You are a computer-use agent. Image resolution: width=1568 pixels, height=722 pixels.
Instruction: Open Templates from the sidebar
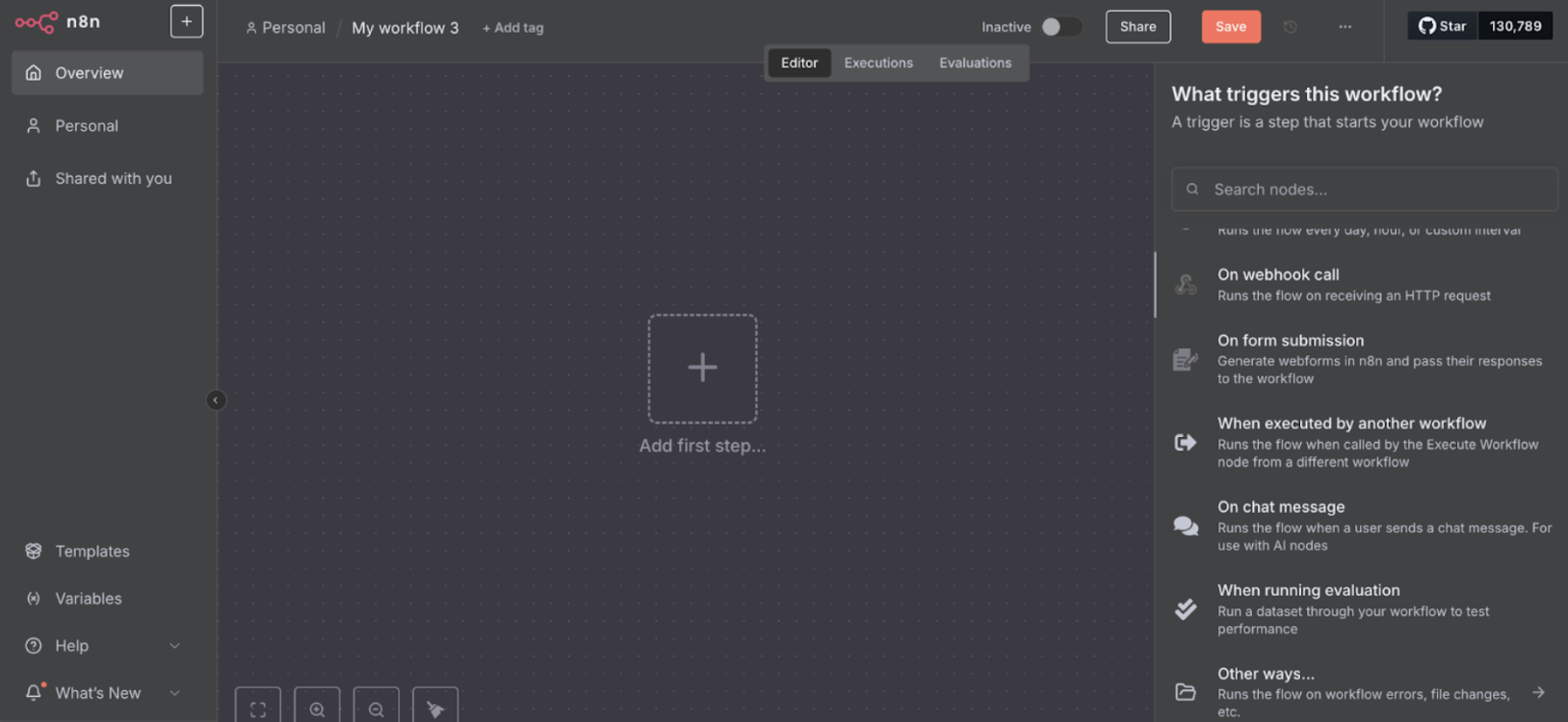click(107, 552)
